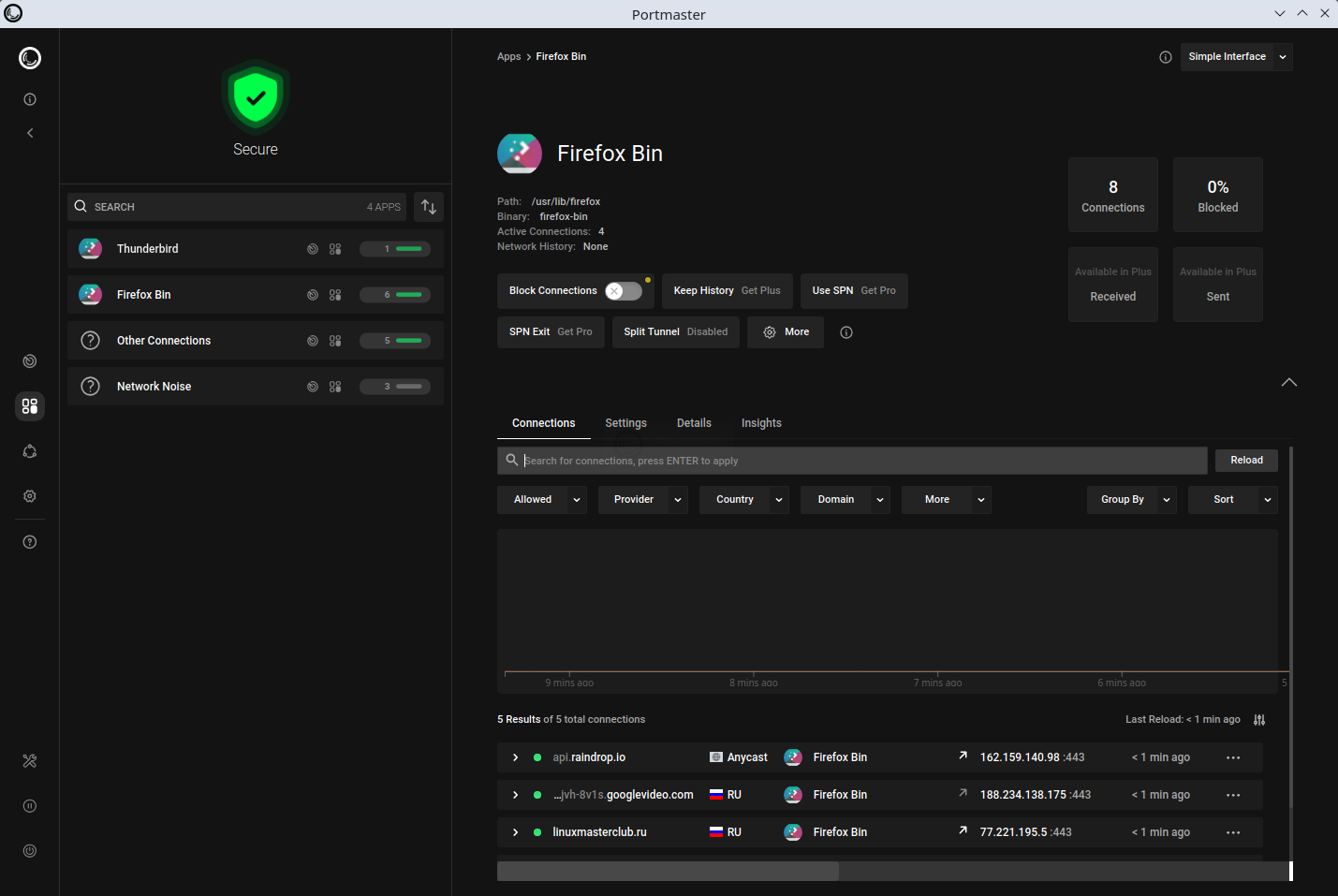The width and height of the screenshot is (1338, 896).
Task: Open the Provider filter dropdown
Action: click(643, 500)
